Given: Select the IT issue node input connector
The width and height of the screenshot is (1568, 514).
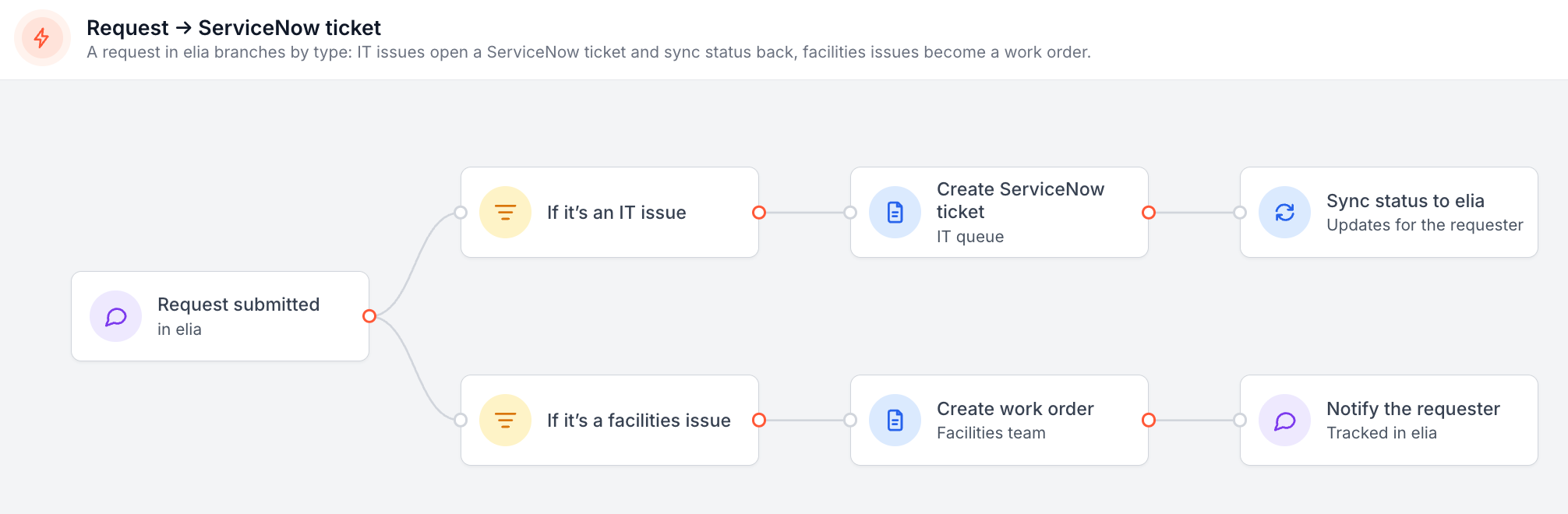Looking at the screenshot, I should click(461, 213).
